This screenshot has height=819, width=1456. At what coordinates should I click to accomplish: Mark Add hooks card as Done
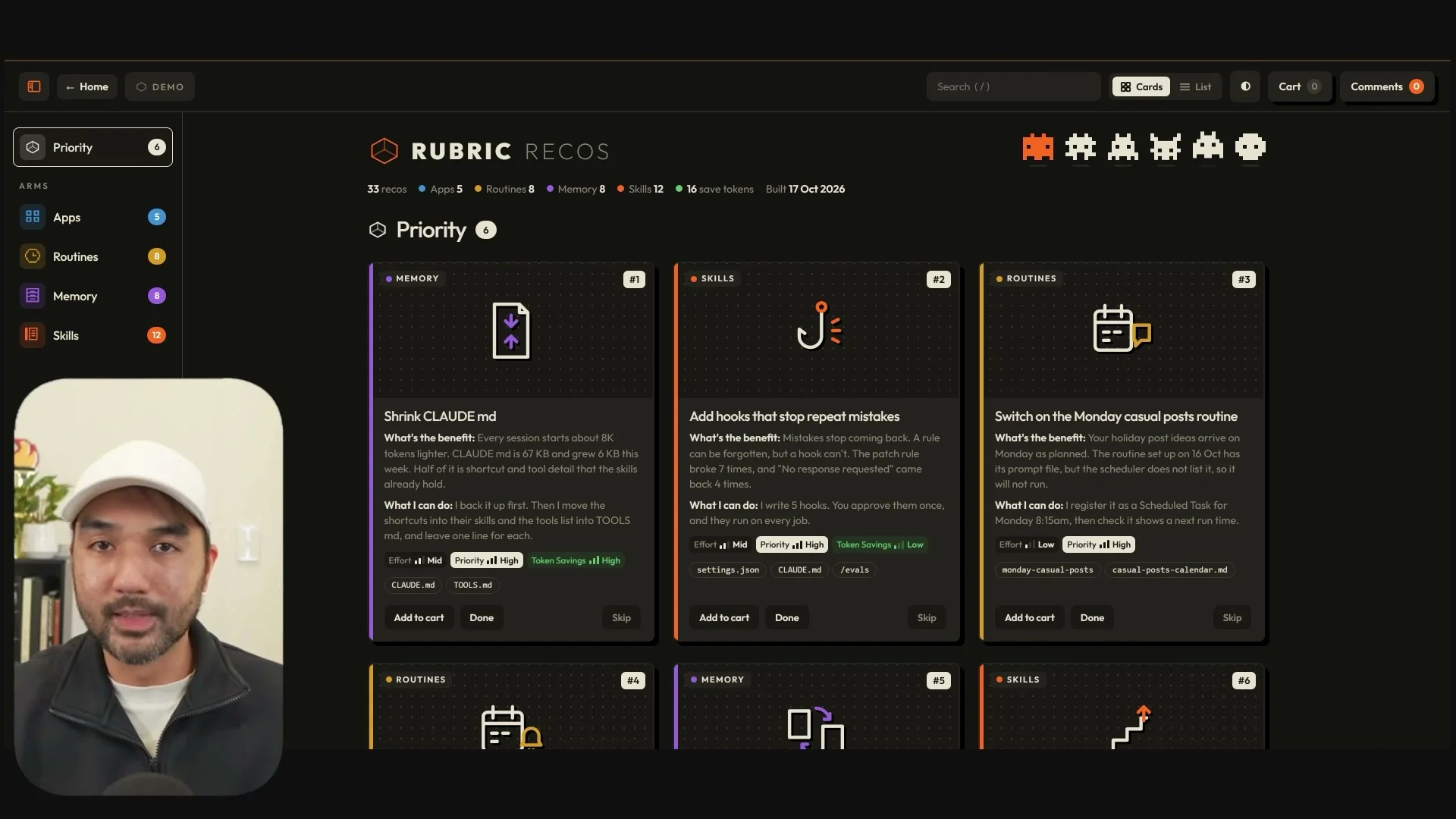pos(787,617)
